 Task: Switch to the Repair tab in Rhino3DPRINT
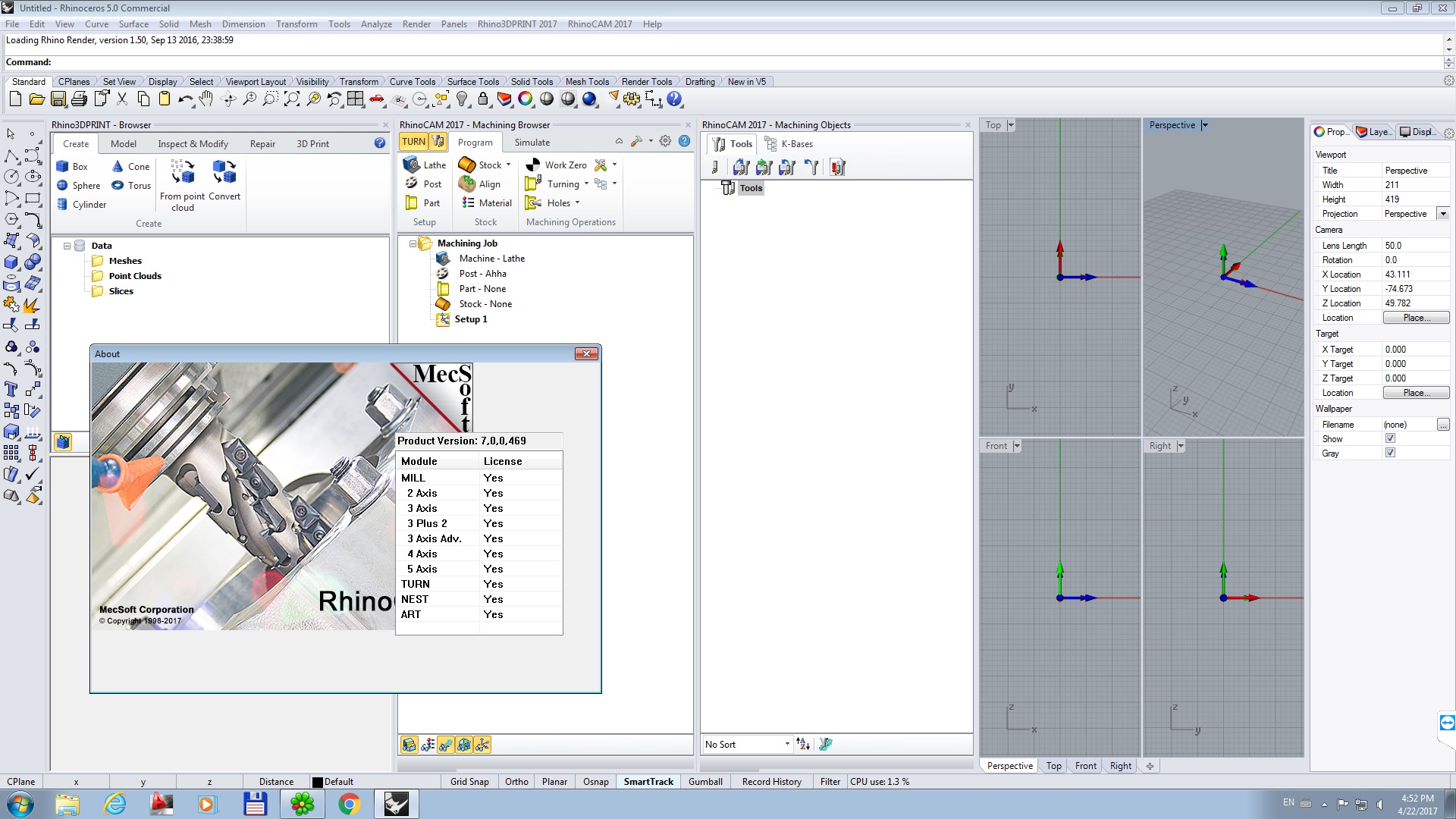(262, 144)
